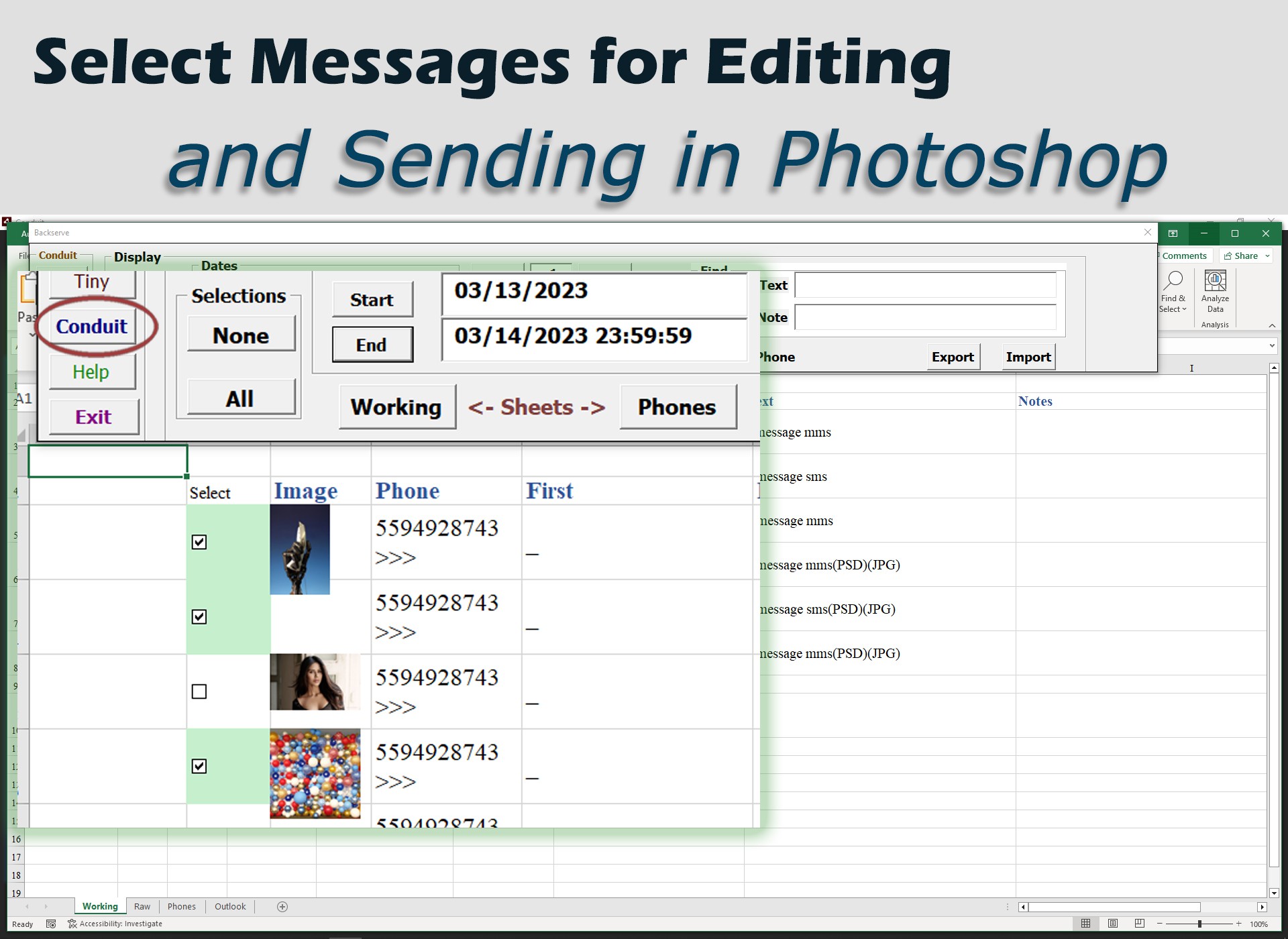The width and height of the screenshot is (1288, 939).
Task: Click the sculpture image thumbnail
Action: pyautogui.click(x=300, y=550)
